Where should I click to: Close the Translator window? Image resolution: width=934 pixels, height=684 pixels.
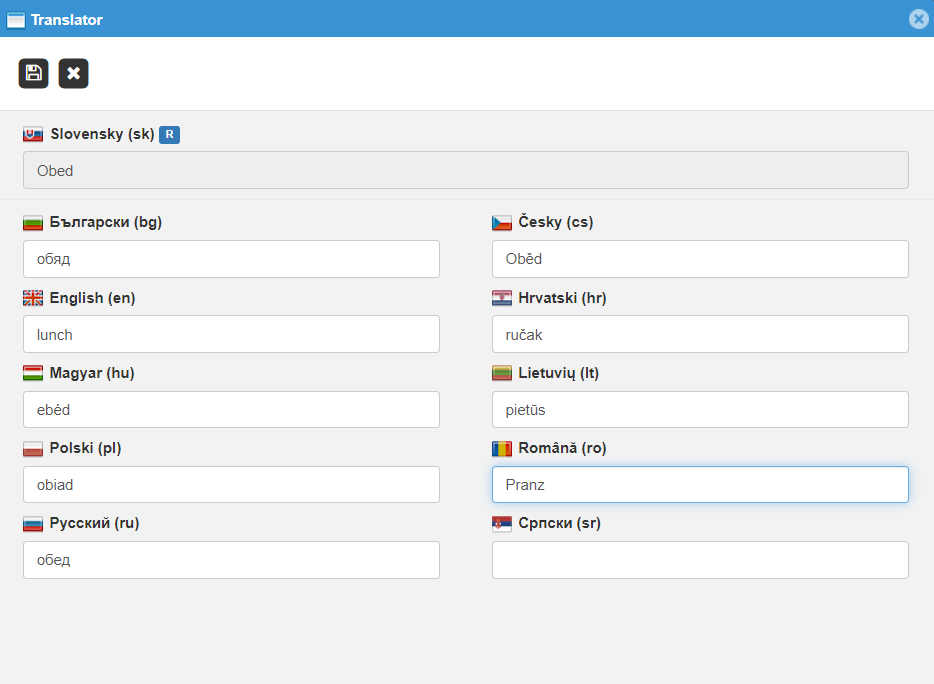pos(918,19)
